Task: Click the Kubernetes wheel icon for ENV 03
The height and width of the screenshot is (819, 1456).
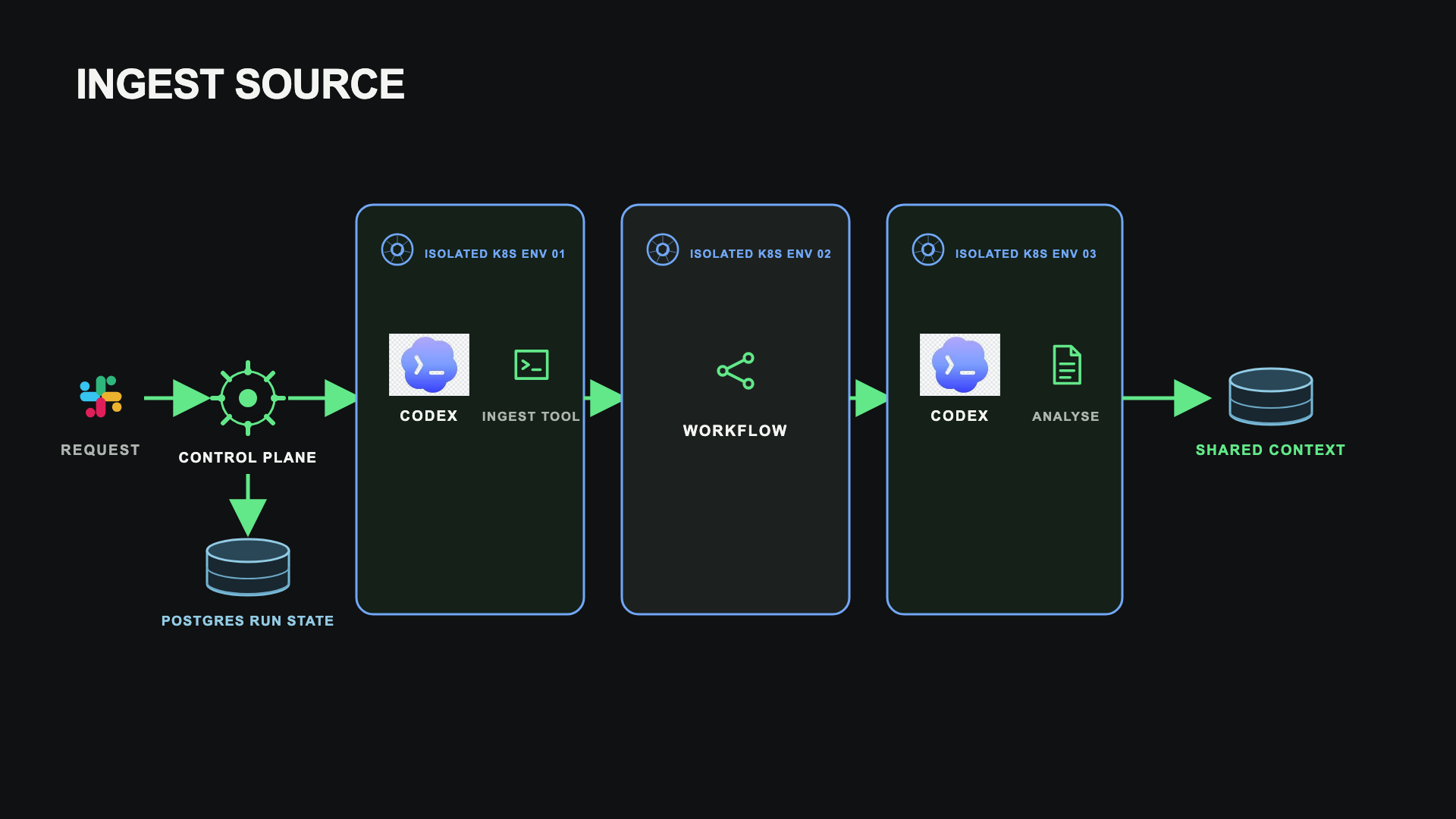Action: click(928, 249)
